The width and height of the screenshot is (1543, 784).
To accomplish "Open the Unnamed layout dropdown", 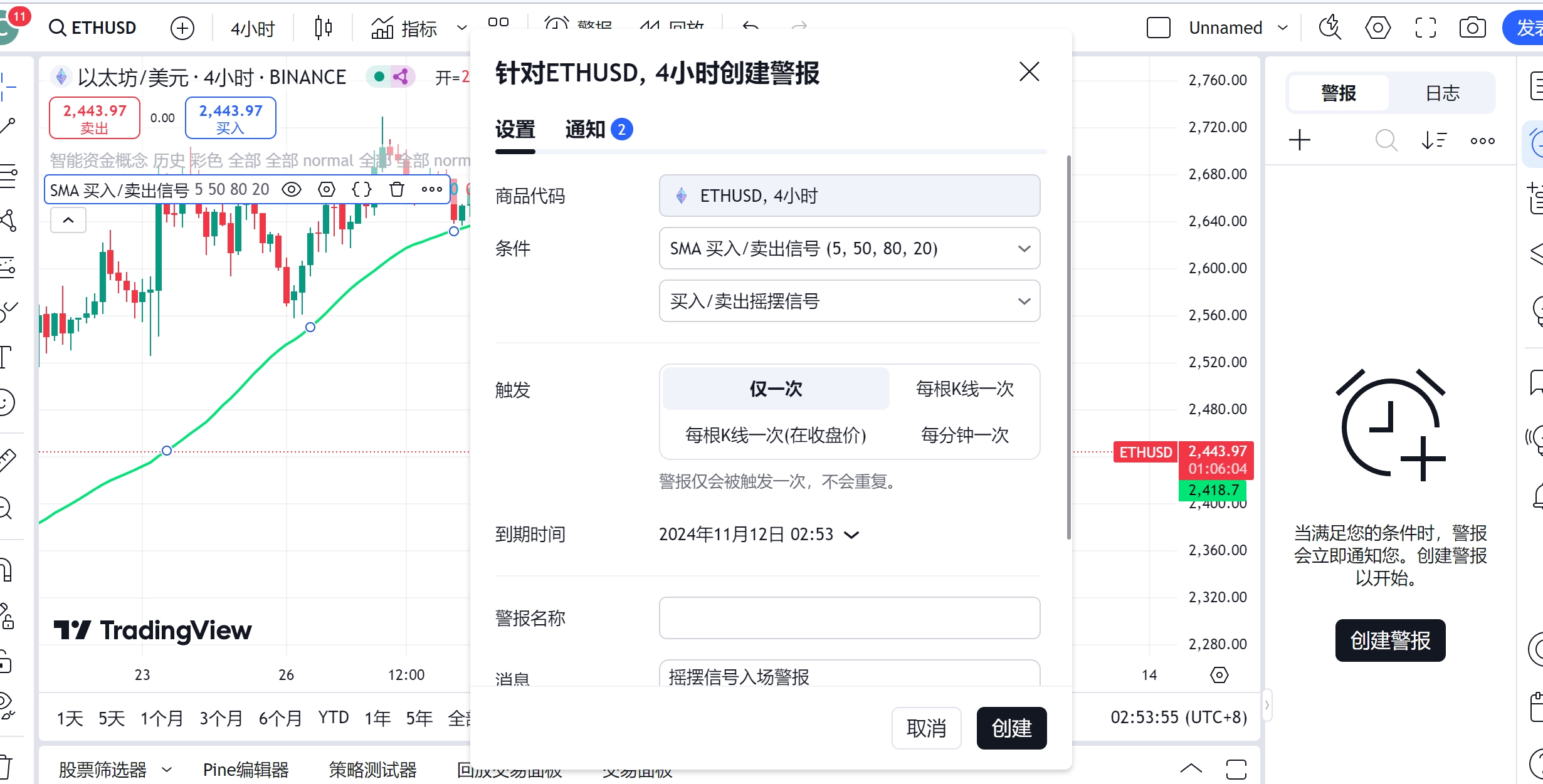I will (x=1239, y=28).
